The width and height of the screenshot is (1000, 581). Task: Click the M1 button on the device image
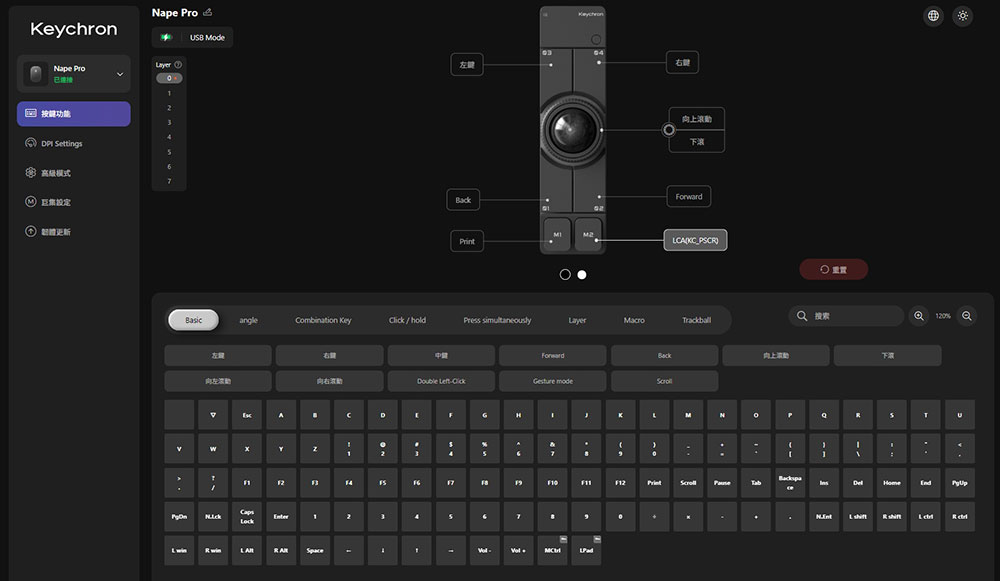tap(557, 235)
